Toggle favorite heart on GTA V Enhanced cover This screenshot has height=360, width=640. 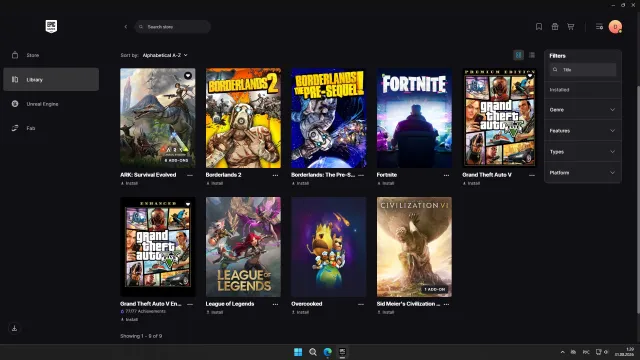tap(188, 204)
